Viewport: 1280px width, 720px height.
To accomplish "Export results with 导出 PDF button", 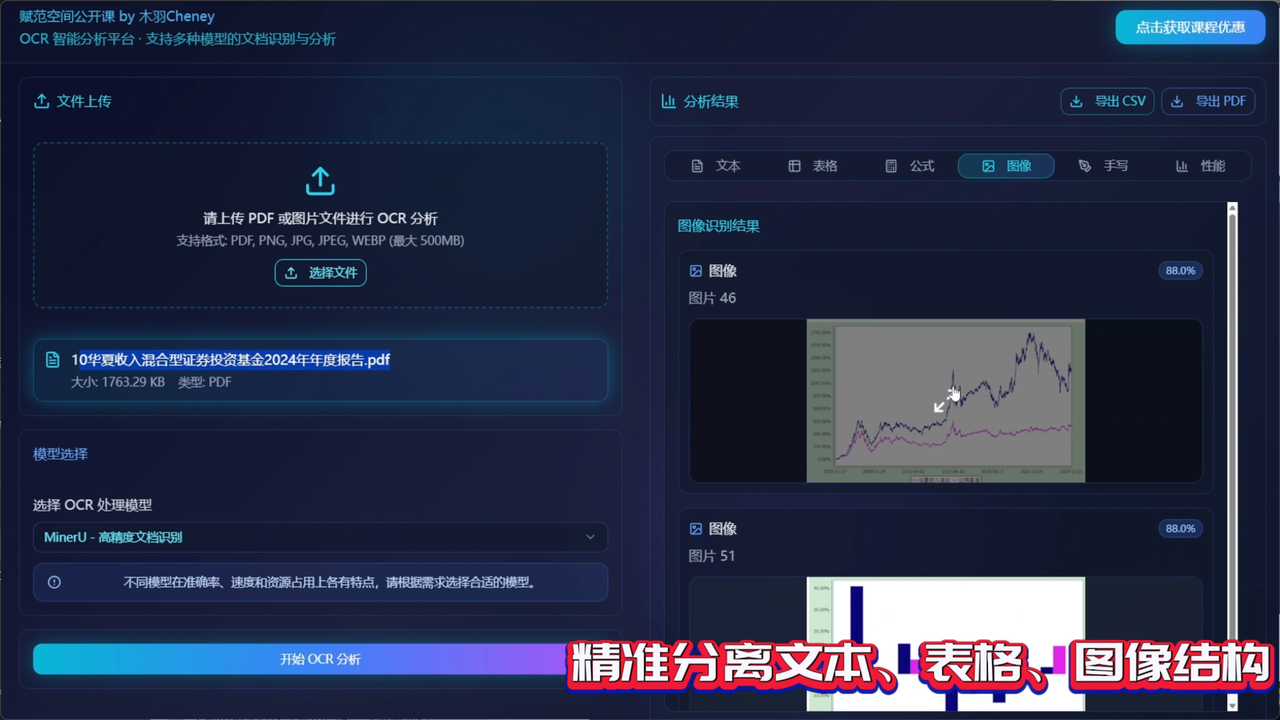I will click(1208, 101).
